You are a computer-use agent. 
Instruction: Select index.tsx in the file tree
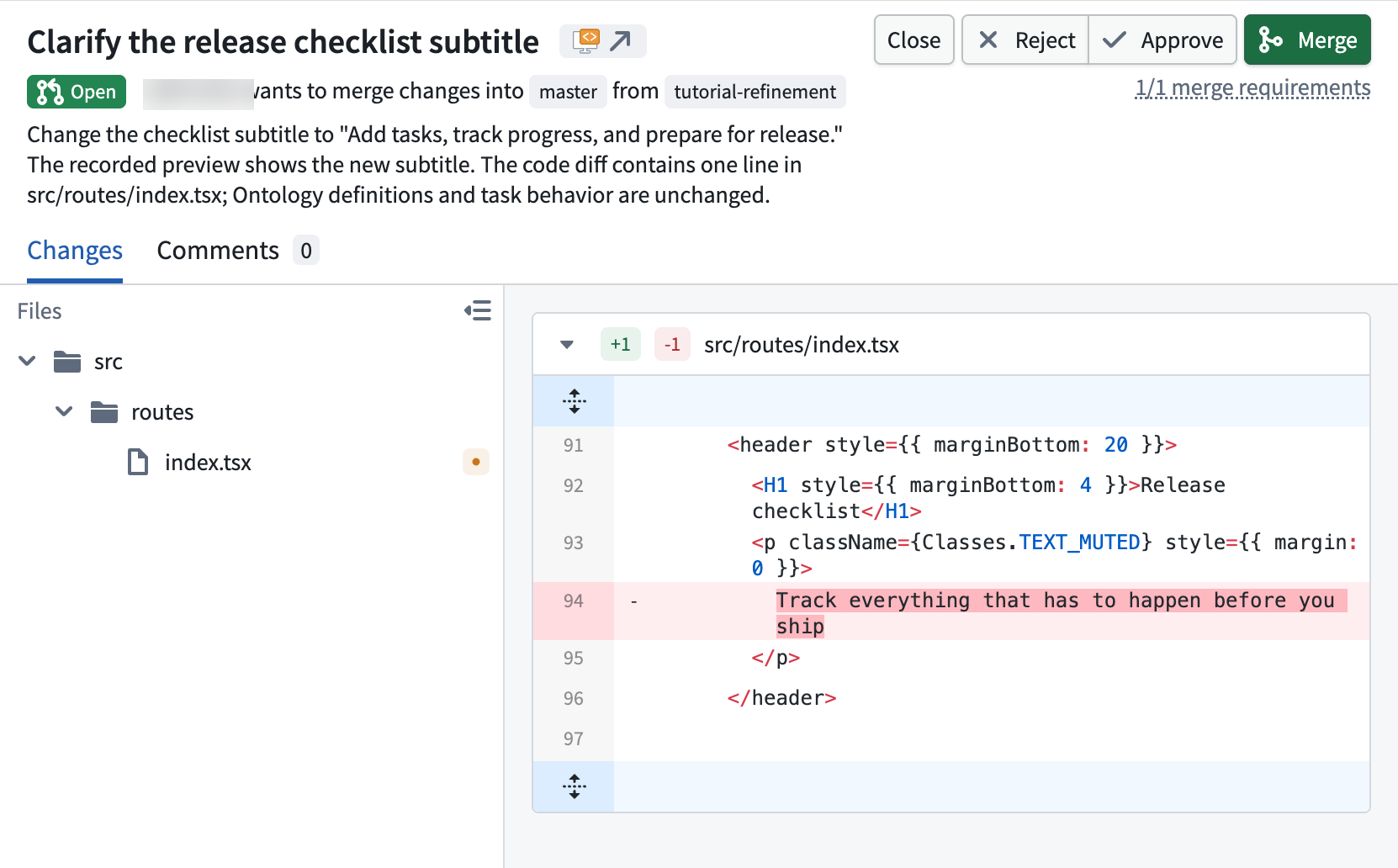coord(208,462)
